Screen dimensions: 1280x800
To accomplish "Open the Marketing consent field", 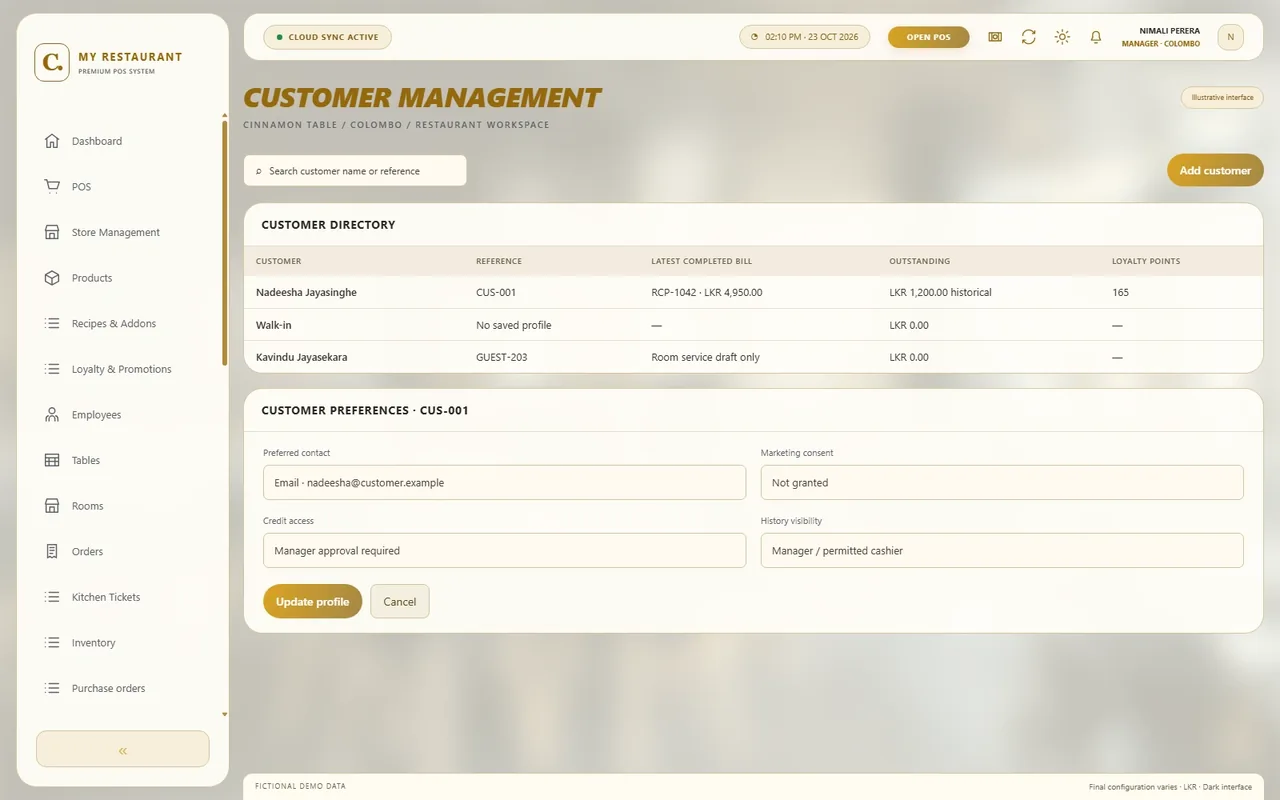I will click(x=1002, y=482).
